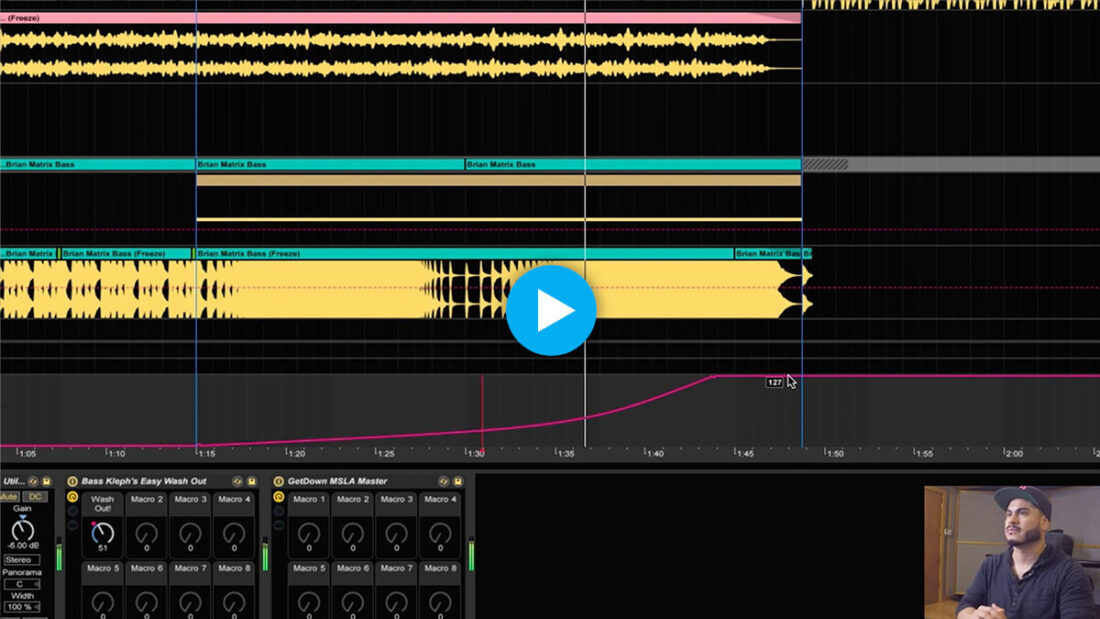Select Brian Matrix Bass clip starting at 1:30
The height and width of the screenshot is (619, 1100).
click(x=633, y=164)
